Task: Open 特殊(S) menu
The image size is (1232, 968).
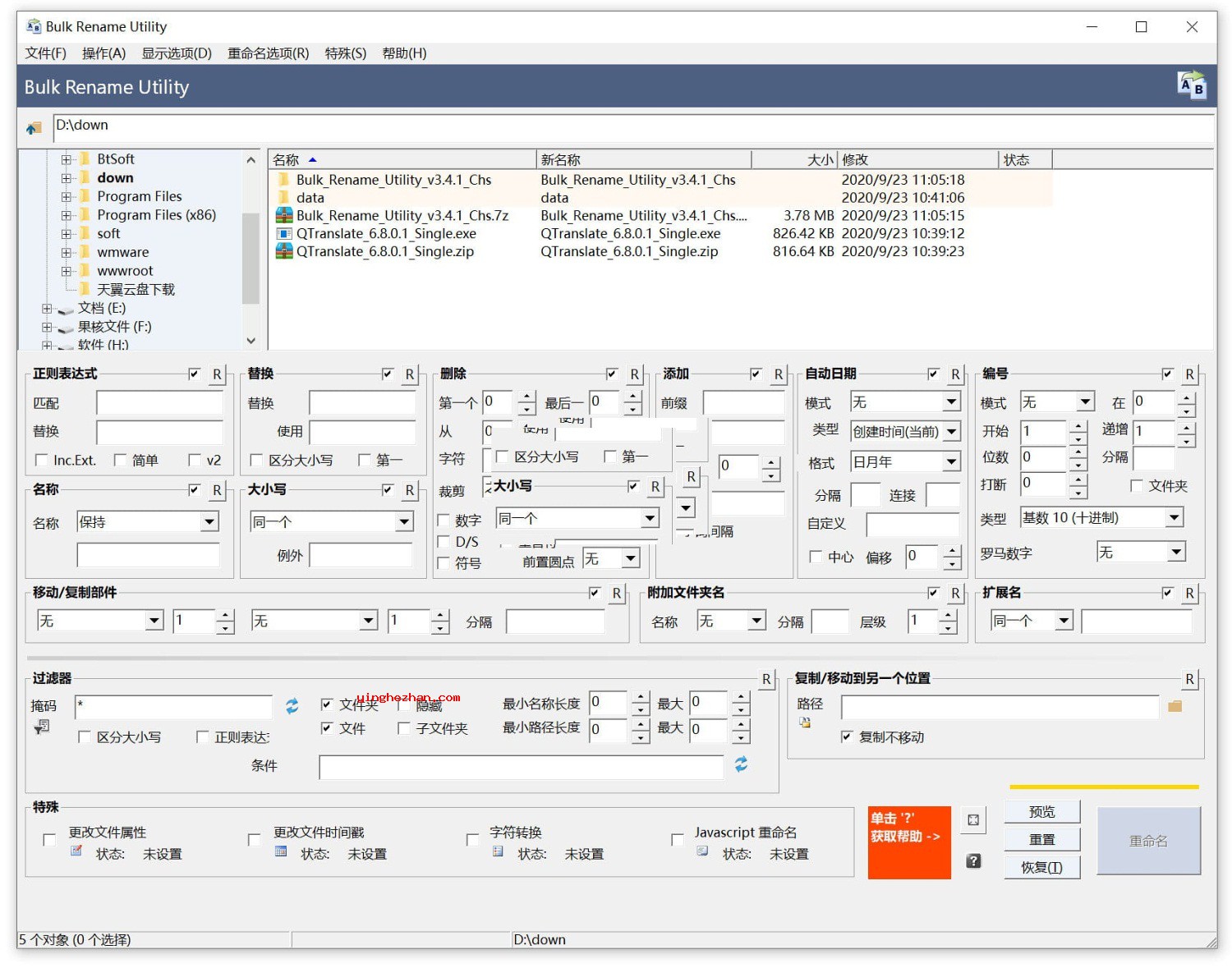Action: click(x=345, y=53)
